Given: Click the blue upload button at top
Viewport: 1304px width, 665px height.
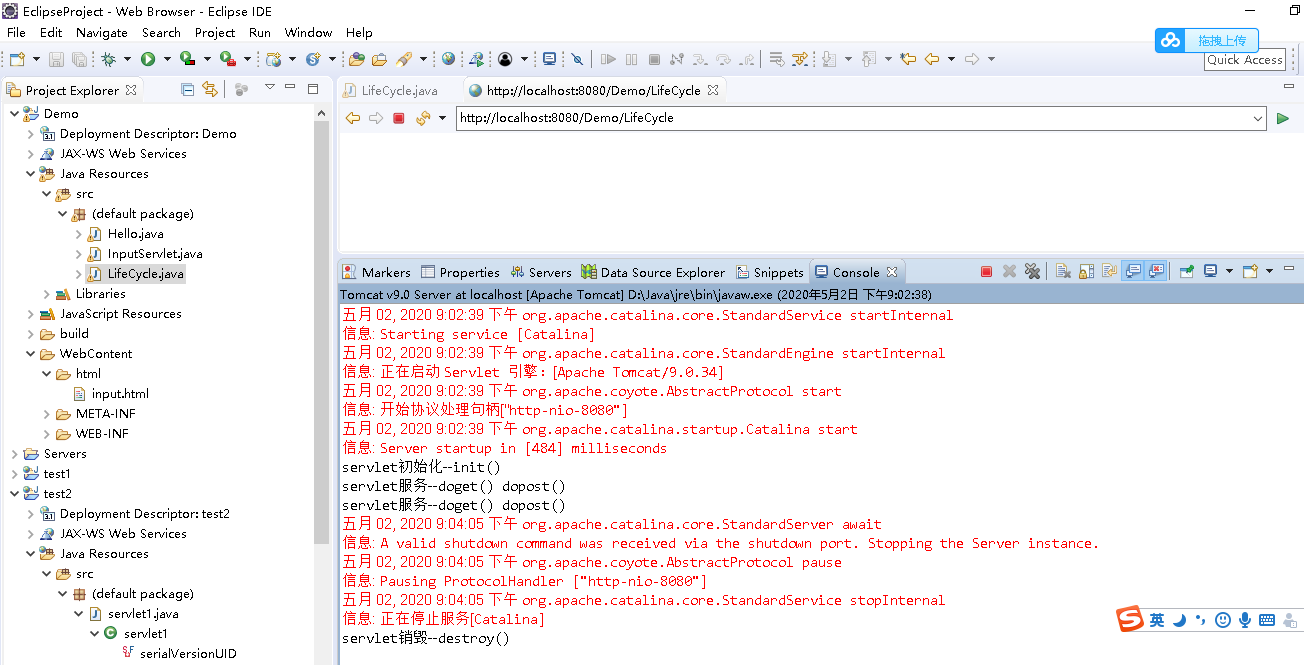Looking at the screenshot, I should (x=1207, y=40).
